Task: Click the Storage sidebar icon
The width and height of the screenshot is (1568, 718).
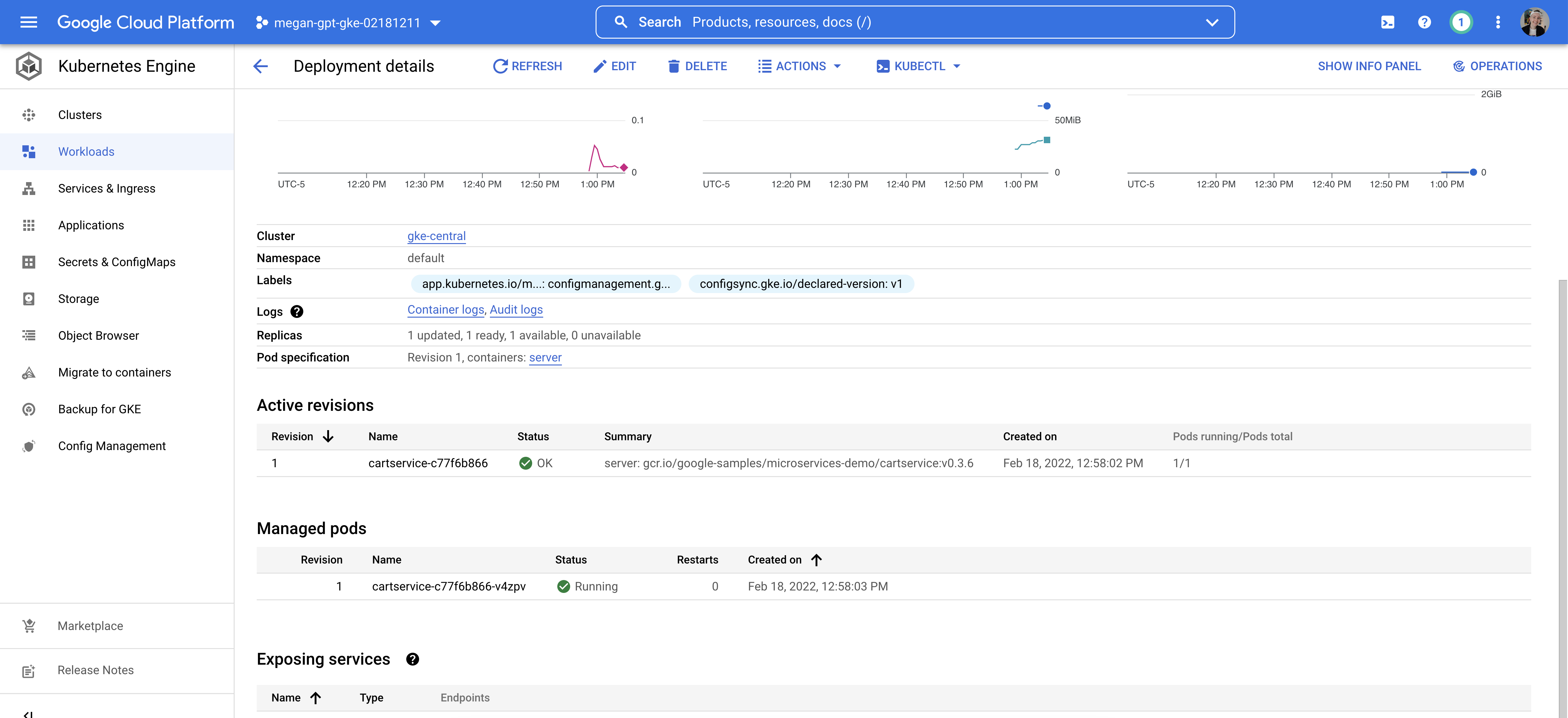Action: coord(28,298)
